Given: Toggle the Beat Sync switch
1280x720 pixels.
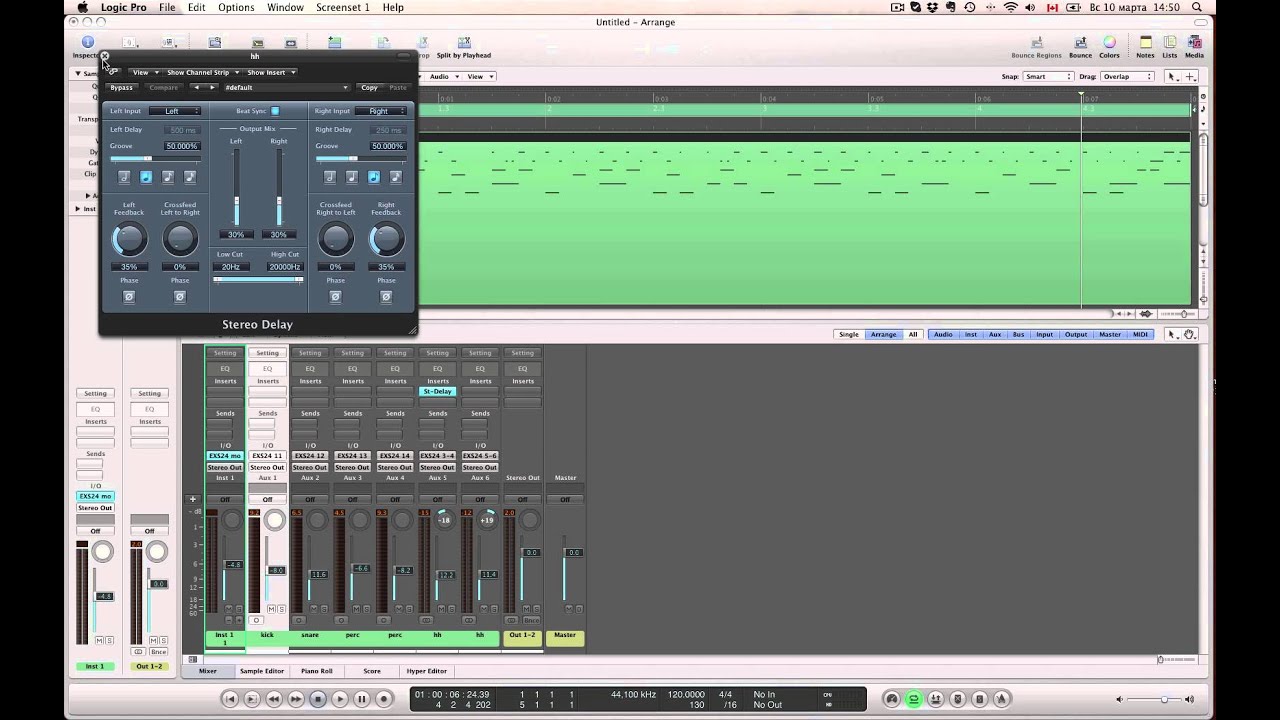Looking at the screenshot, I should pos(275,111).
